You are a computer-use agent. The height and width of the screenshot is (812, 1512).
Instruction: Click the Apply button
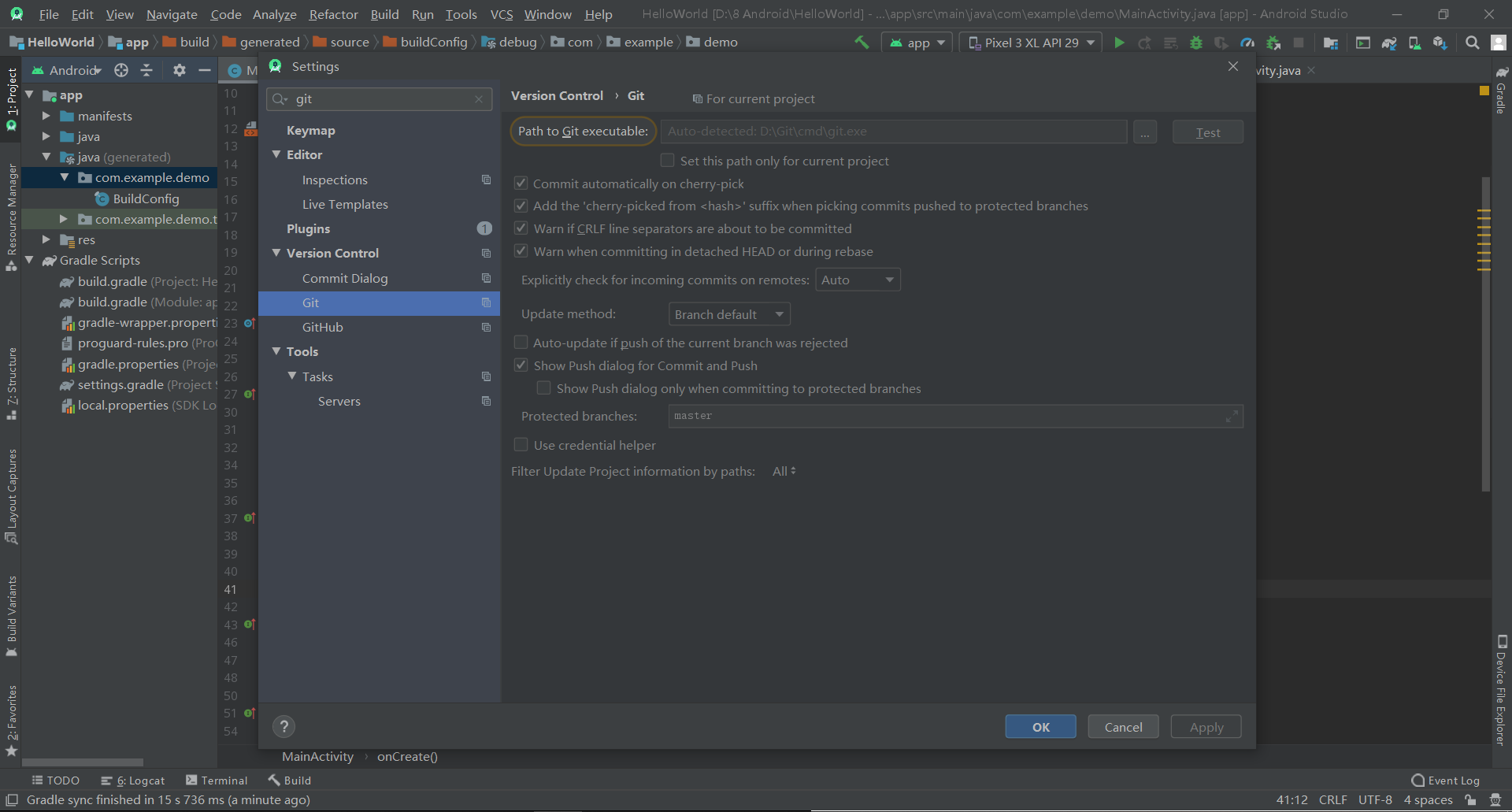pyautogui.click(x=1206, y=727)
